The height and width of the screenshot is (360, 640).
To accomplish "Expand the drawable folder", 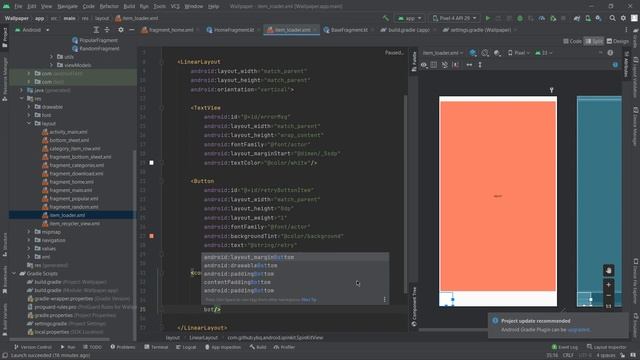I will click(29, 107).
